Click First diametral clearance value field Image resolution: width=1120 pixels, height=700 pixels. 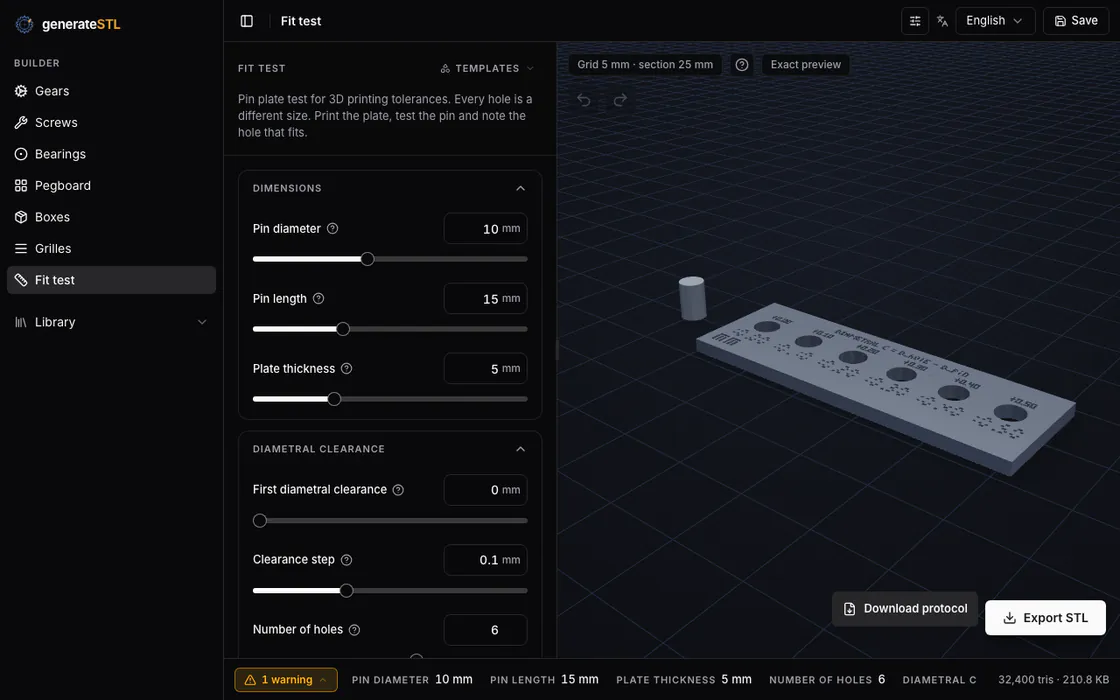click(x=486, y=490)
